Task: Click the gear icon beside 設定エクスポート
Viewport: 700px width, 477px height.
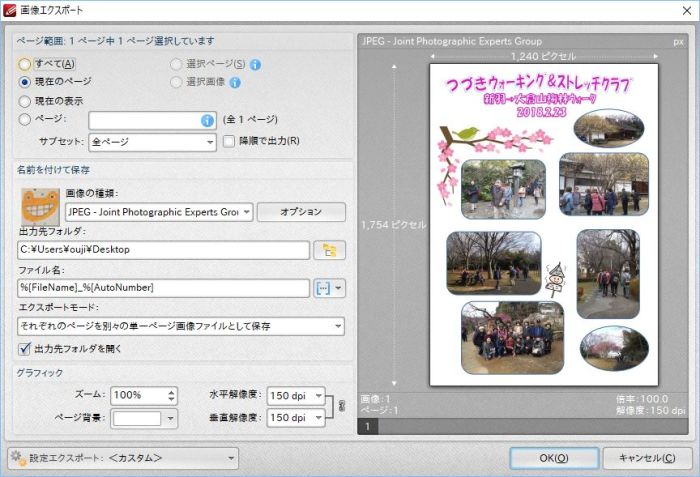Action: pos(18,458)
